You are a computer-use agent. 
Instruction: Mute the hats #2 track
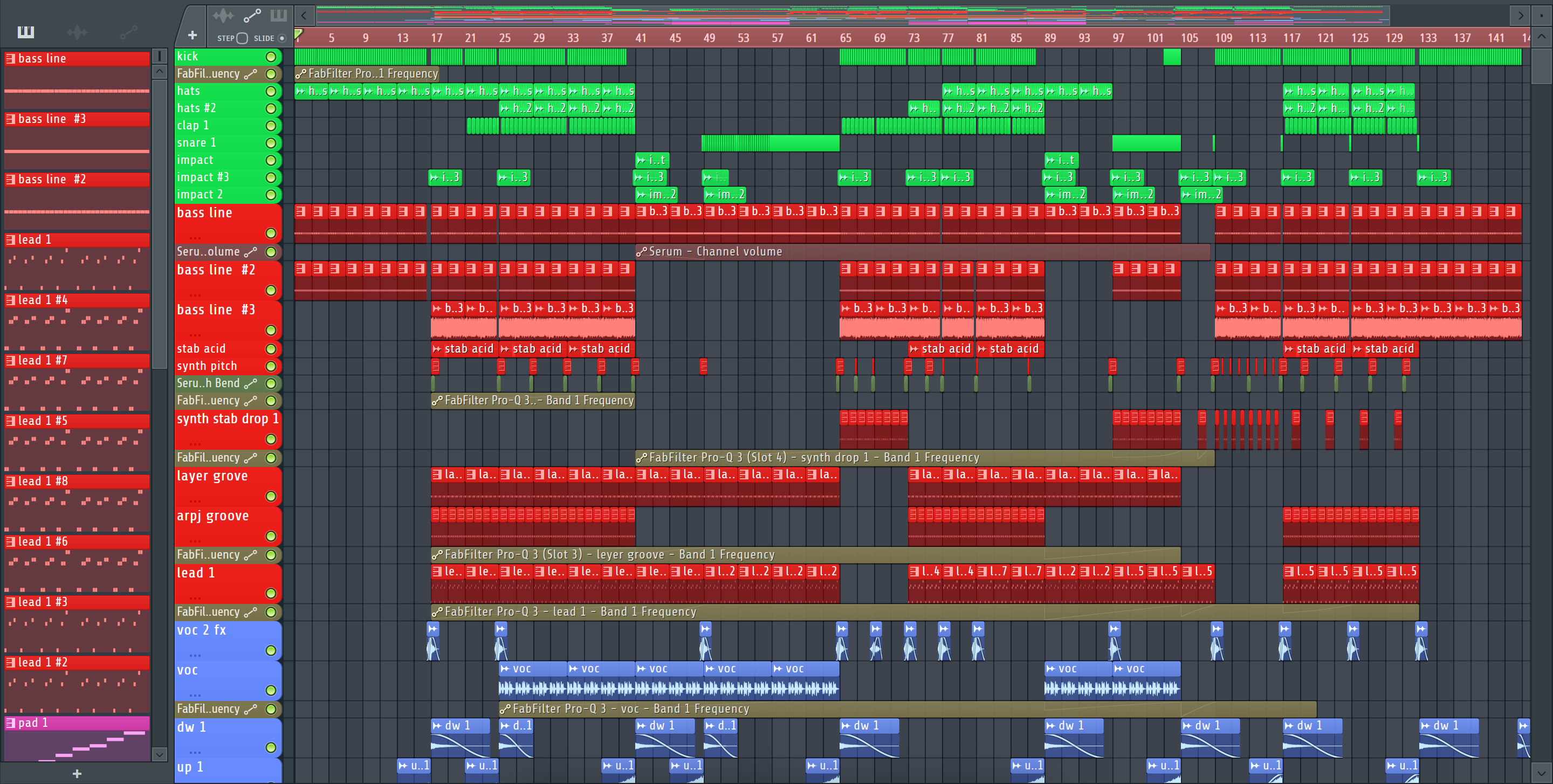[x=271, y=108]
